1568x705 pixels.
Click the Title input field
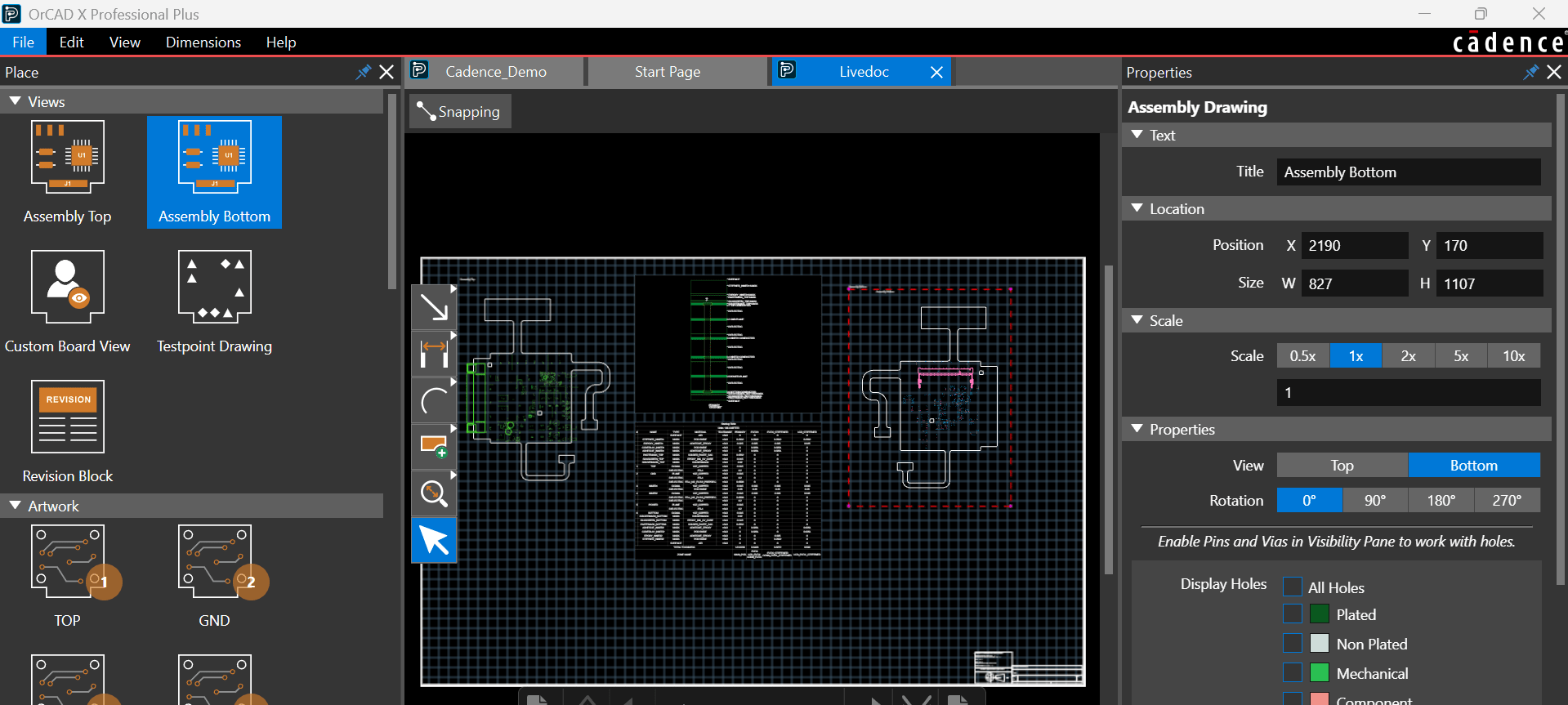coord(1409,172)
